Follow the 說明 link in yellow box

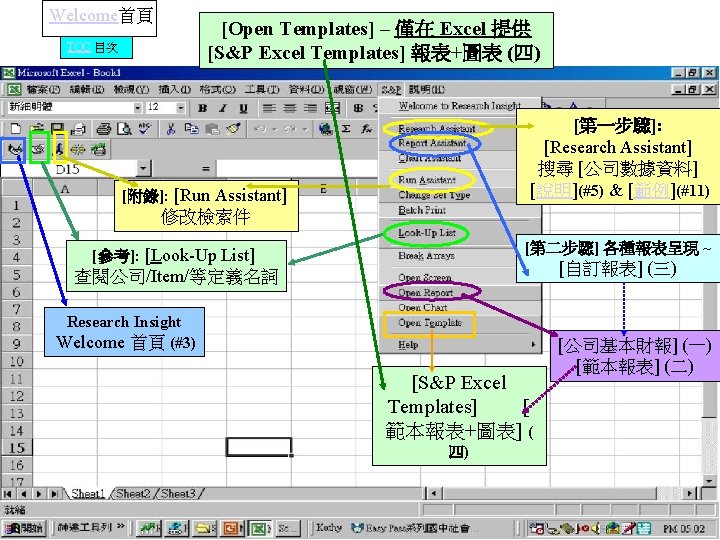[554, 191]
